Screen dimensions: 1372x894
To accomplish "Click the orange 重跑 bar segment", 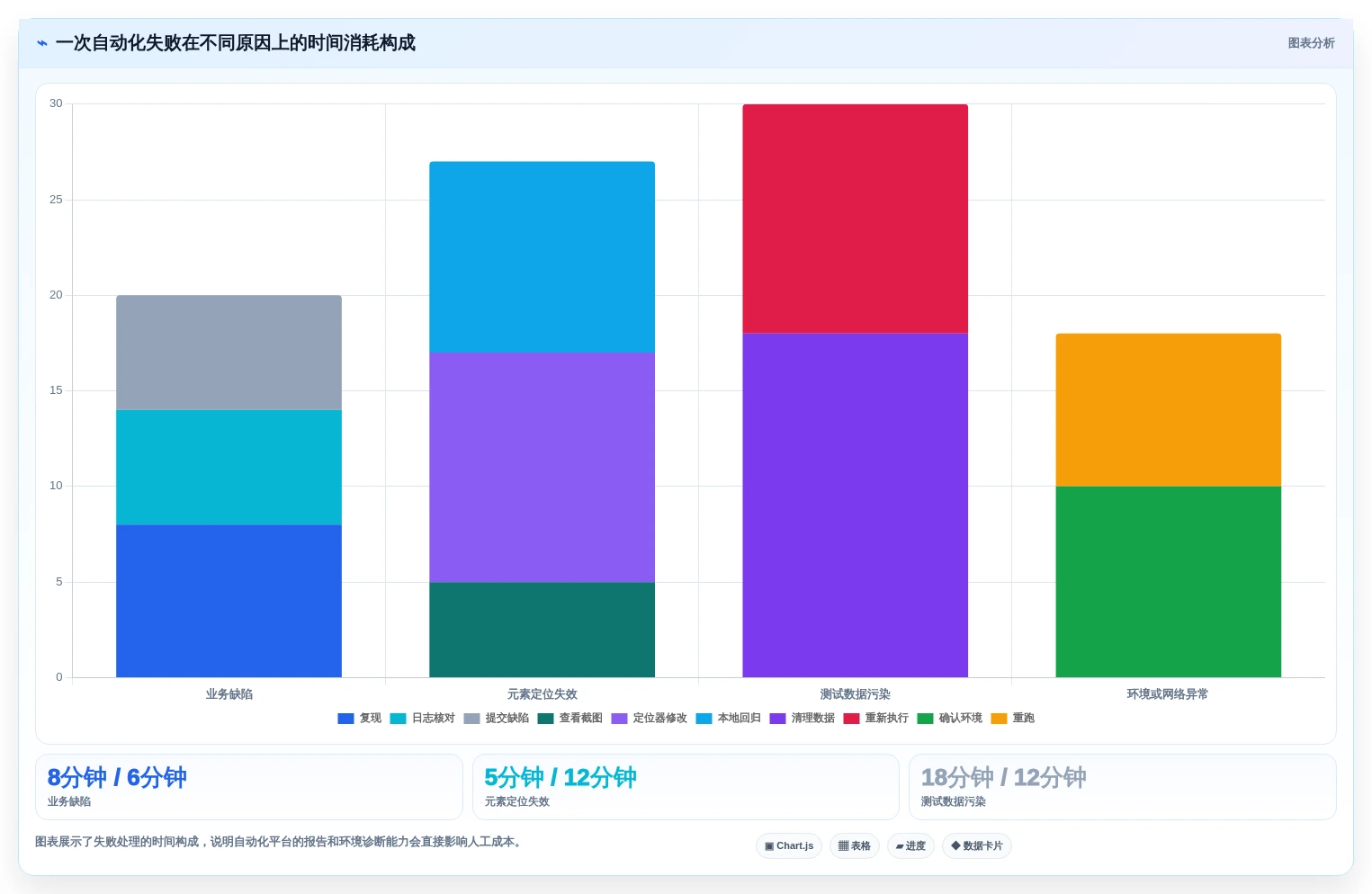I will pos(1168,410).
